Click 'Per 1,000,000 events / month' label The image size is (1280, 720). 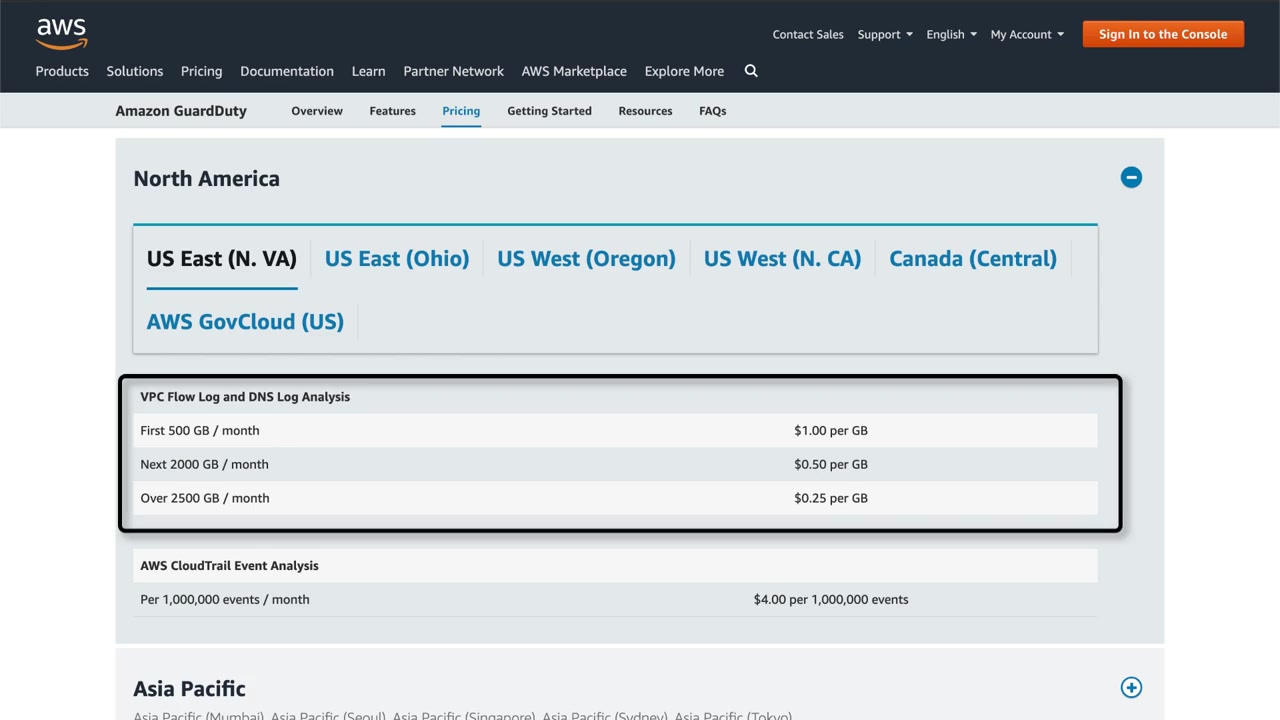click(225, 600)
